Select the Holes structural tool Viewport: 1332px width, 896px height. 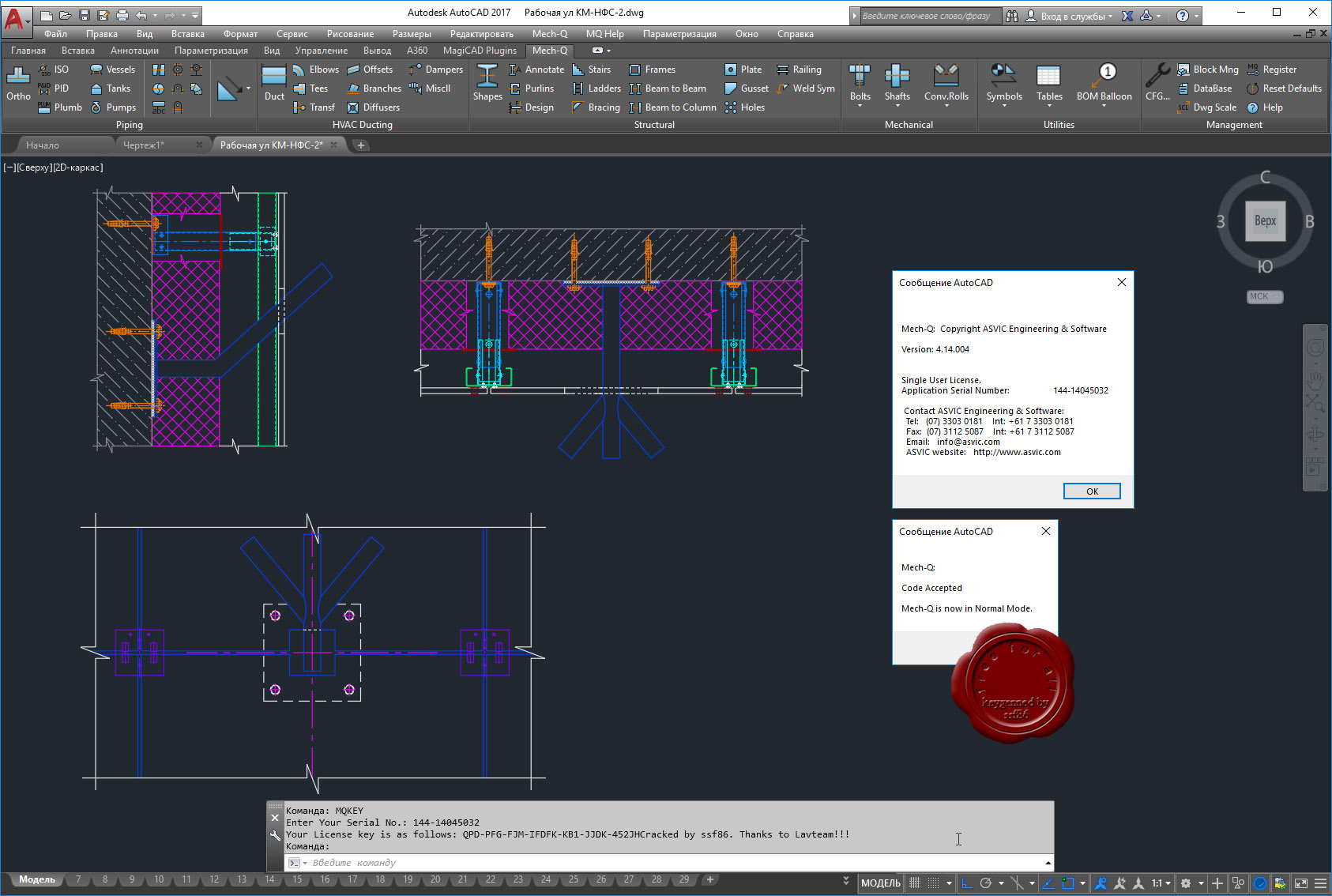point(744,107)
